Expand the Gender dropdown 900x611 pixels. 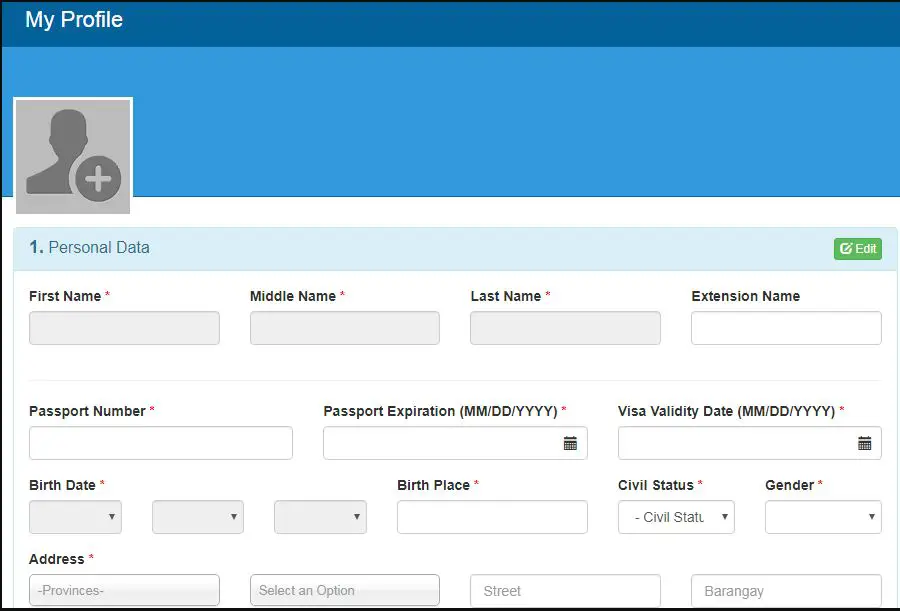(x=823, y=517)
